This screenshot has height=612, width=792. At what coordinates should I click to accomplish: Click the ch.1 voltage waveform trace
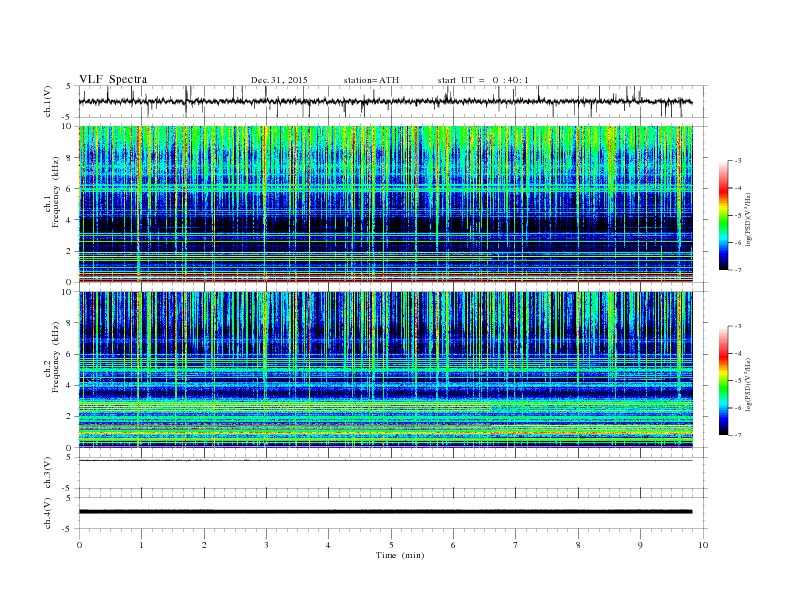tap(385, 101)
